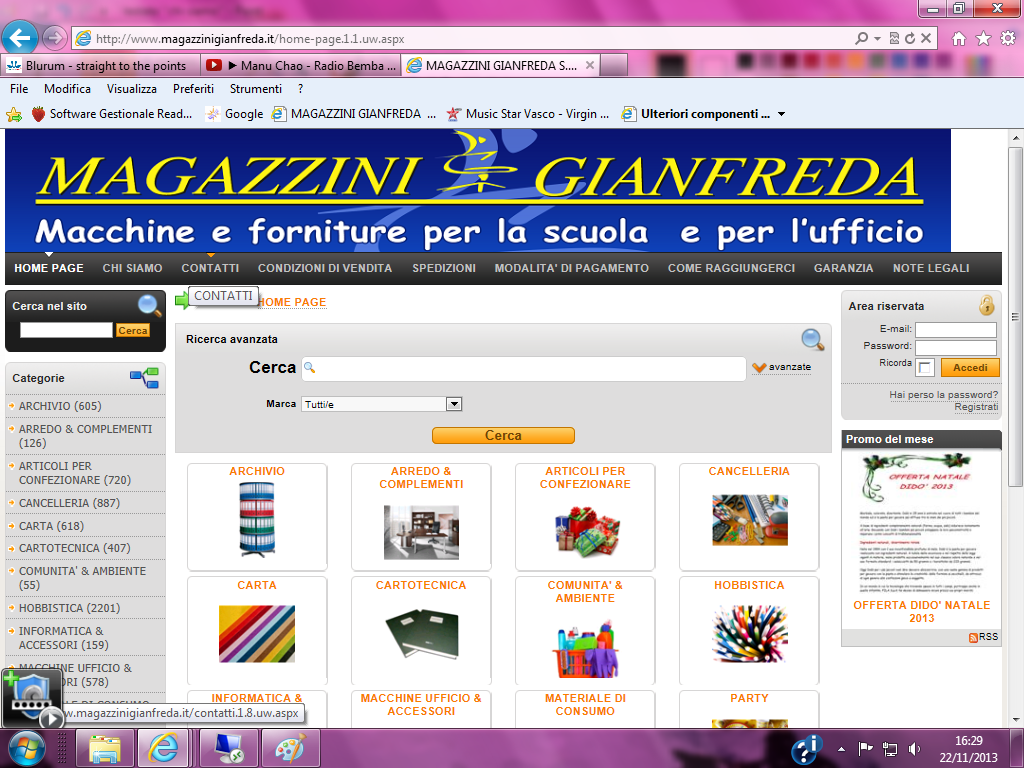Click the Categorie tree icon
The width and height of the screenshot is (1024, 768).
[144, 377]
